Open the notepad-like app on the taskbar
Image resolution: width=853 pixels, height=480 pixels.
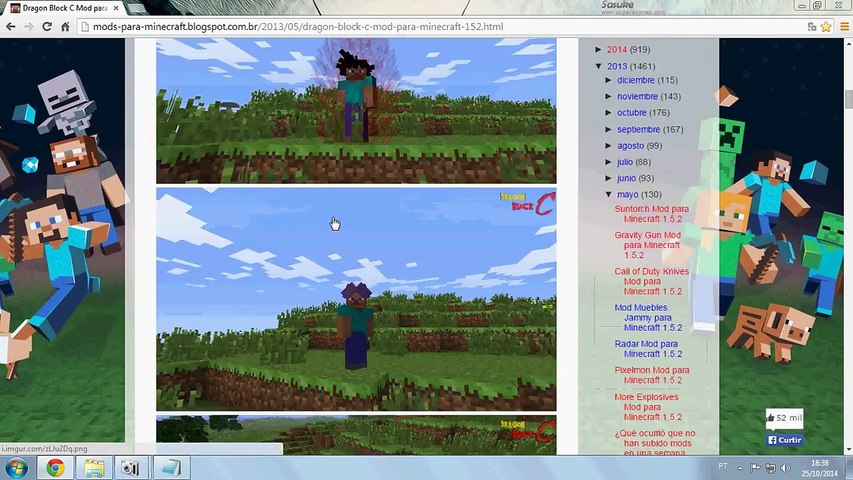172,467
